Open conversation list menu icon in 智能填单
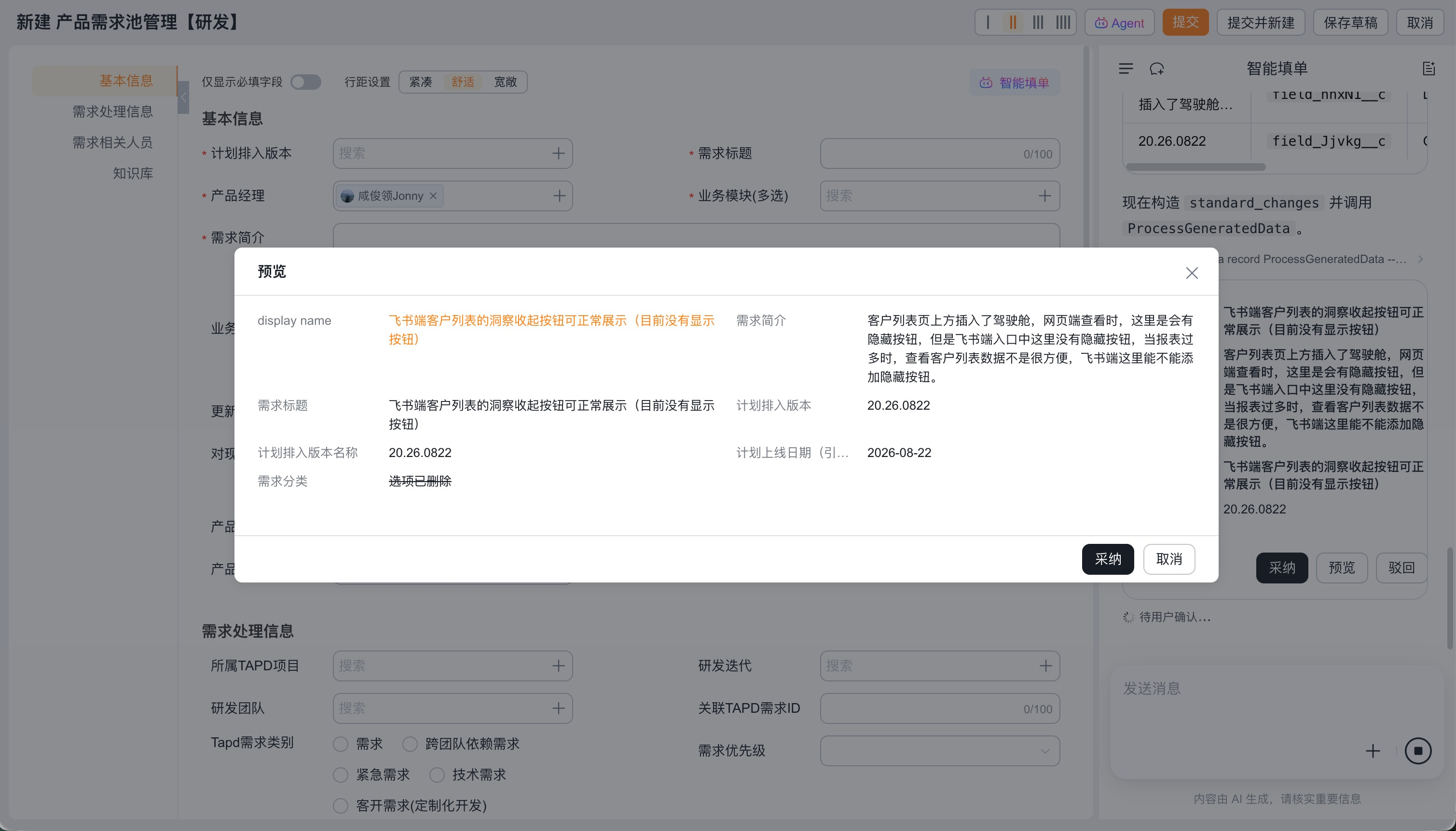1456x831 pixels. pyautogui.click(x=1126, y=69)
